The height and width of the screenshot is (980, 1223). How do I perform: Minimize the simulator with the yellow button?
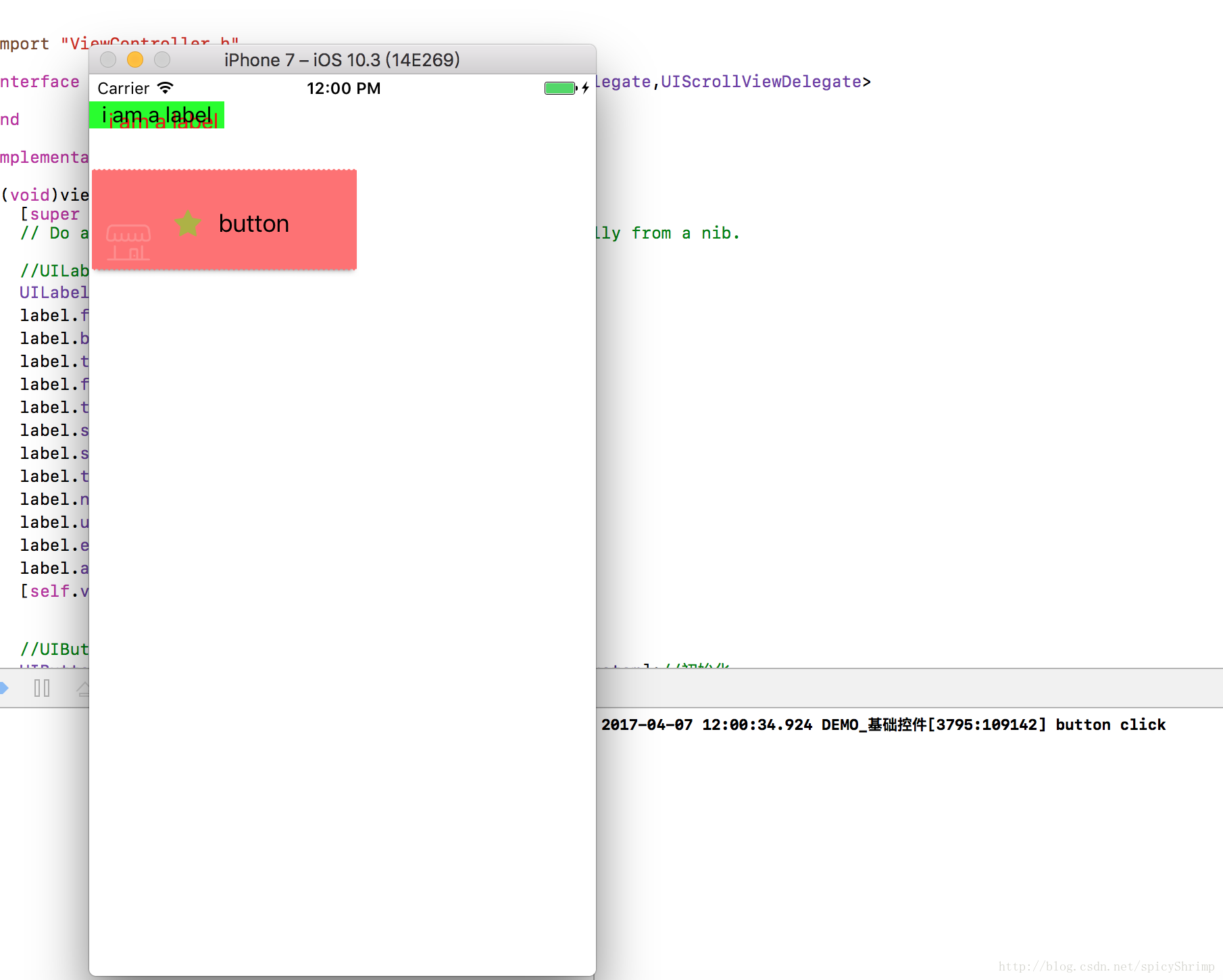pyautogui.click(x=135, y=59)
